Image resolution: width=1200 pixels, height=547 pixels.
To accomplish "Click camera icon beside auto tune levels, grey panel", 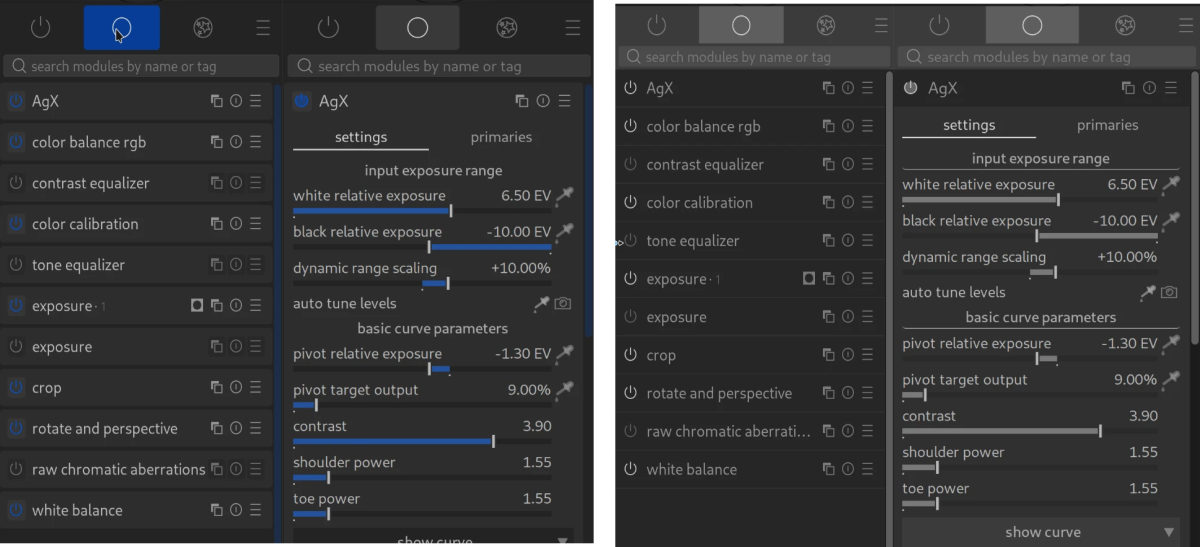I will point(1169,292).
